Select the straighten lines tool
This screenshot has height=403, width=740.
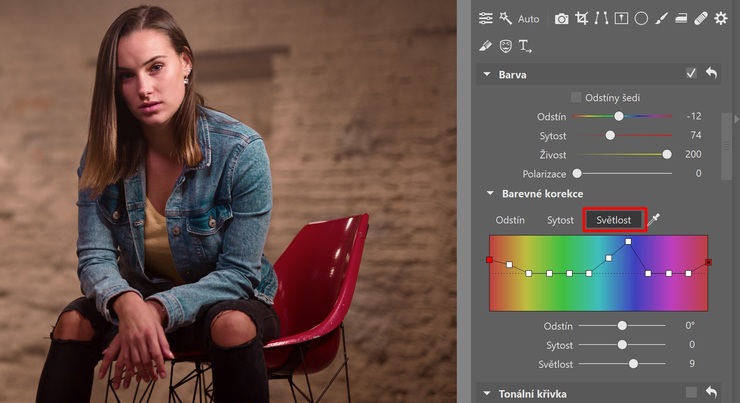tap(601, 18)
